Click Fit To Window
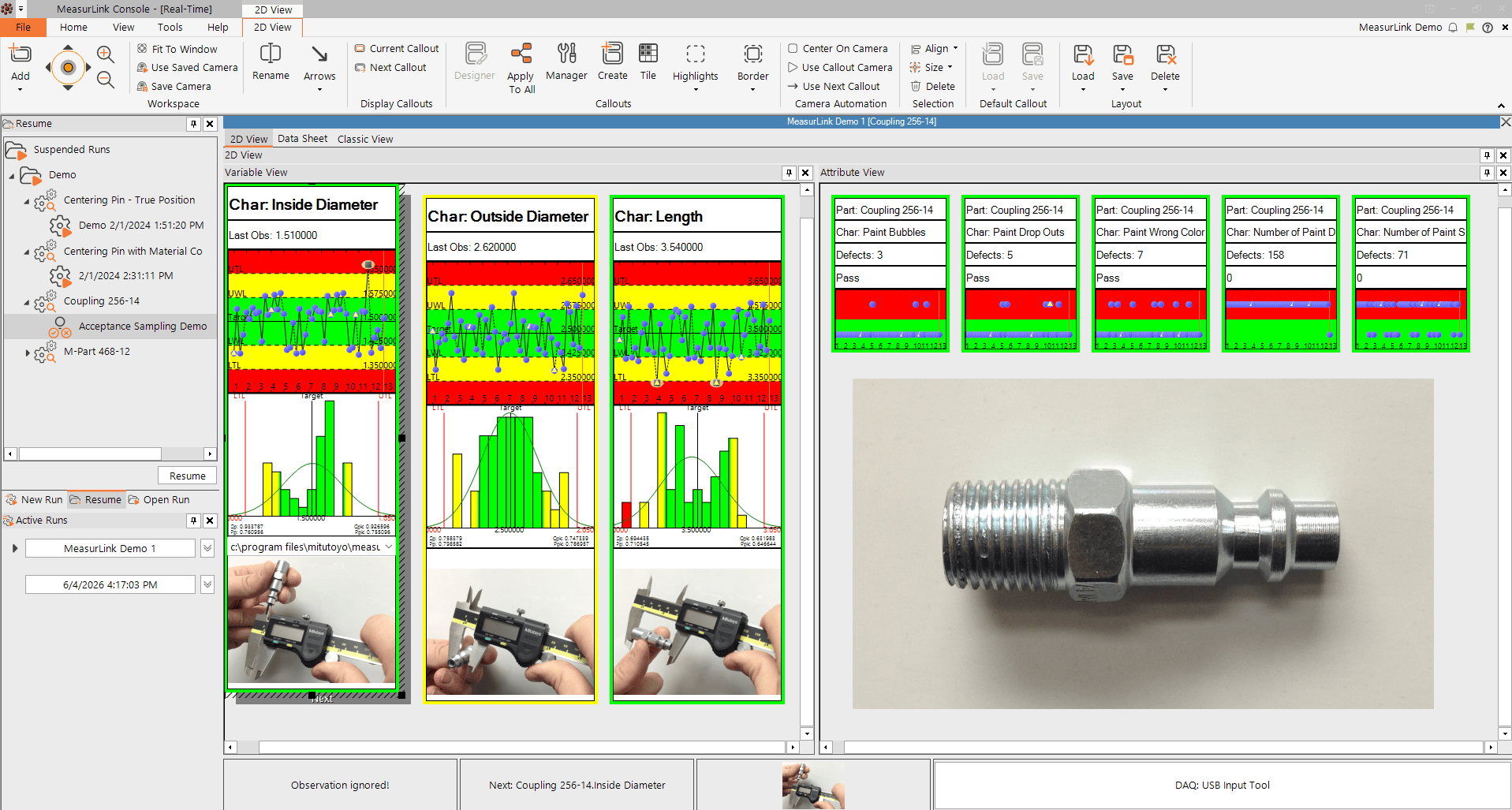 177,49
